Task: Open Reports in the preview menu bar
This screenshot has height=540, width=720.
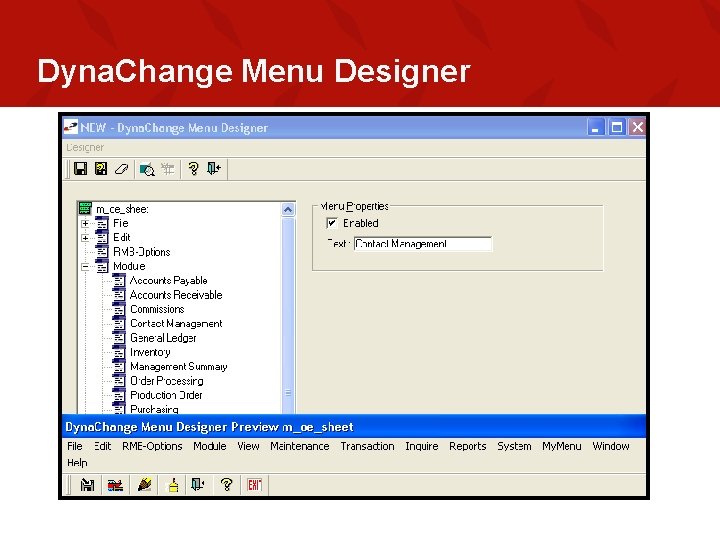Action: click(467, 446)
